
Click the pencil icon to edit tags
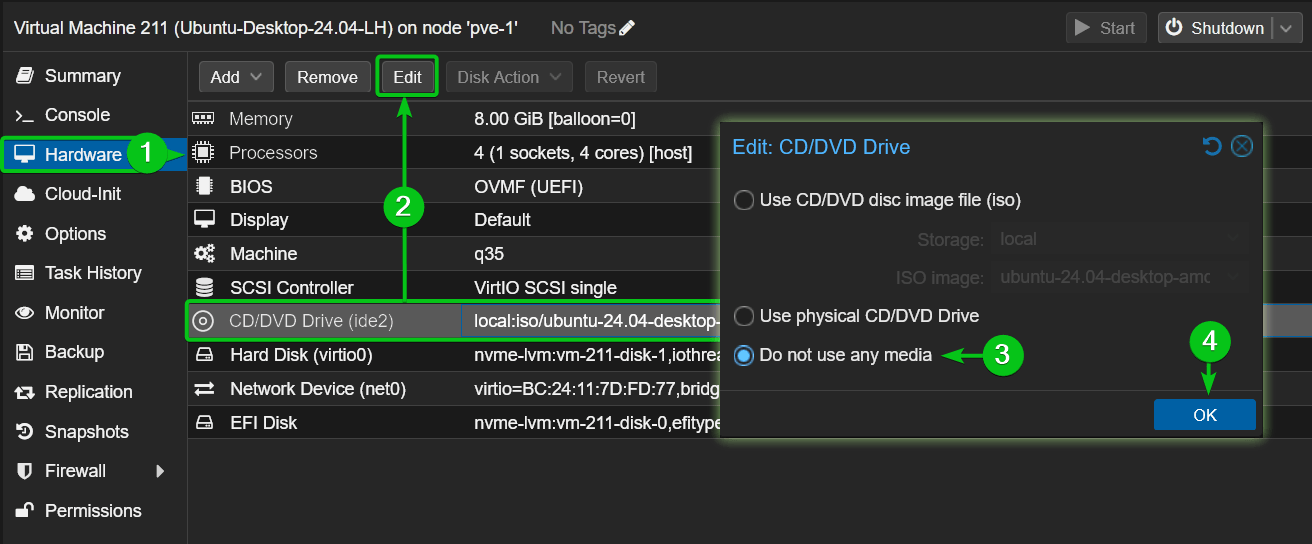click(627, 28)
